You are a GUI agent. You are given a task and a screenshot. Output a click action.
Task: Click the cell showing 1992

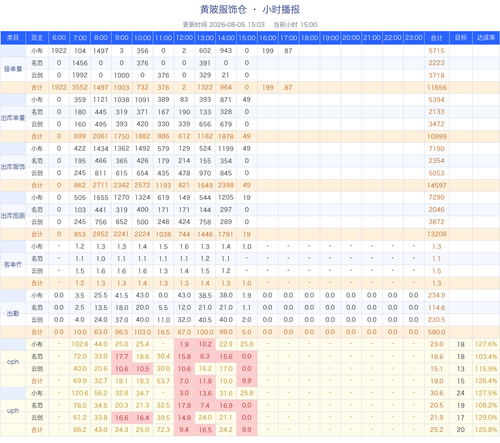pyautogui.click(x=80, y=75)
